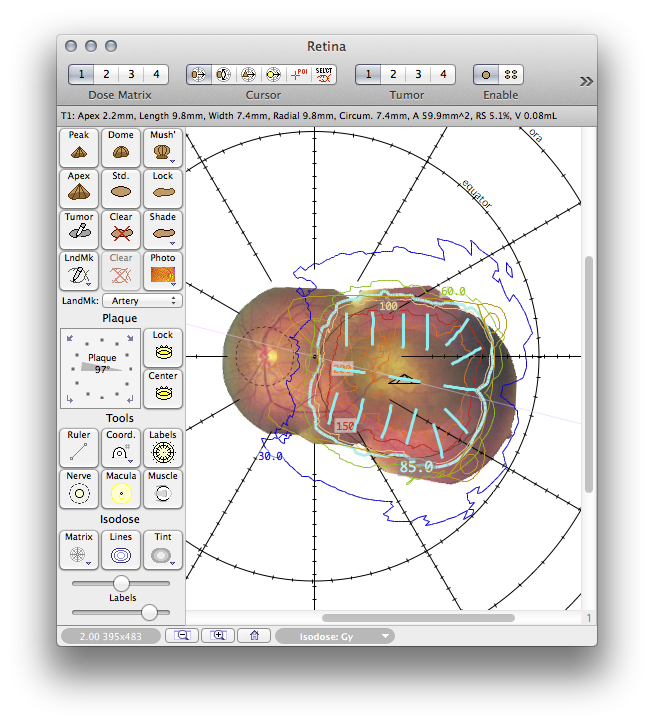
Task: Toggle isodose Tint display
Action: [163, 550]
